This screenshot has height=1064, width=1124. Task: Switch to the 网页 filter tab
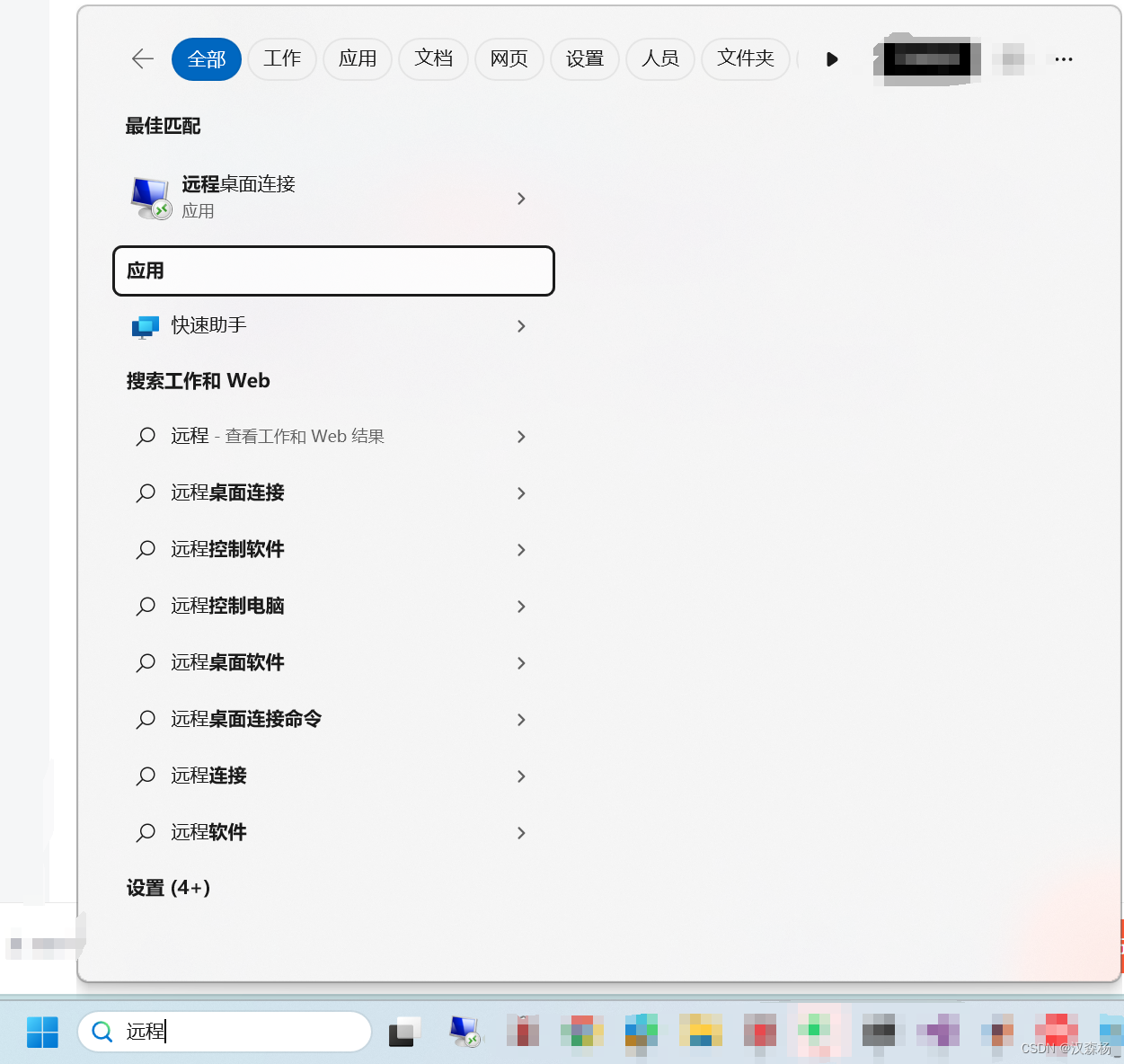tap(509, 59)
